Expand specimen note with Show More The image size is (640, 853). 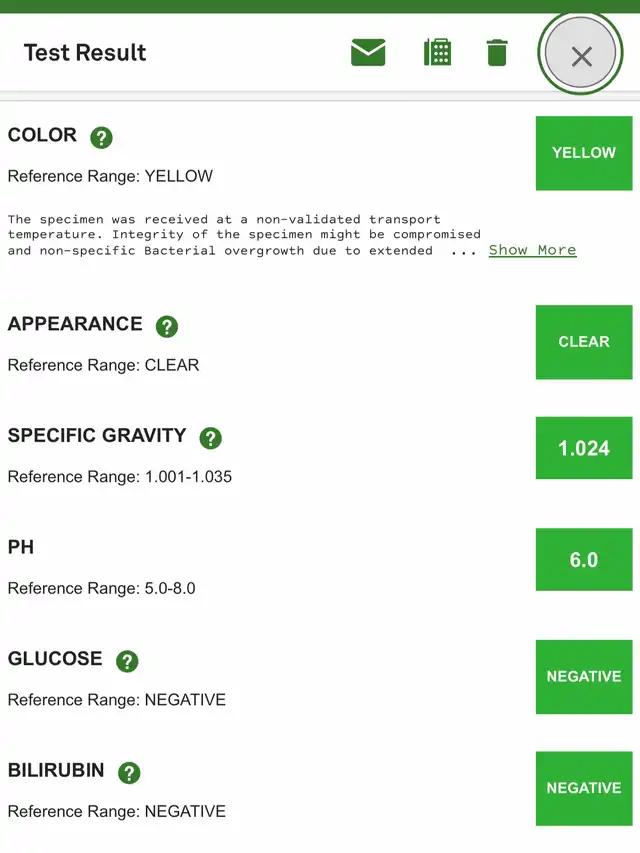point(532,250)
